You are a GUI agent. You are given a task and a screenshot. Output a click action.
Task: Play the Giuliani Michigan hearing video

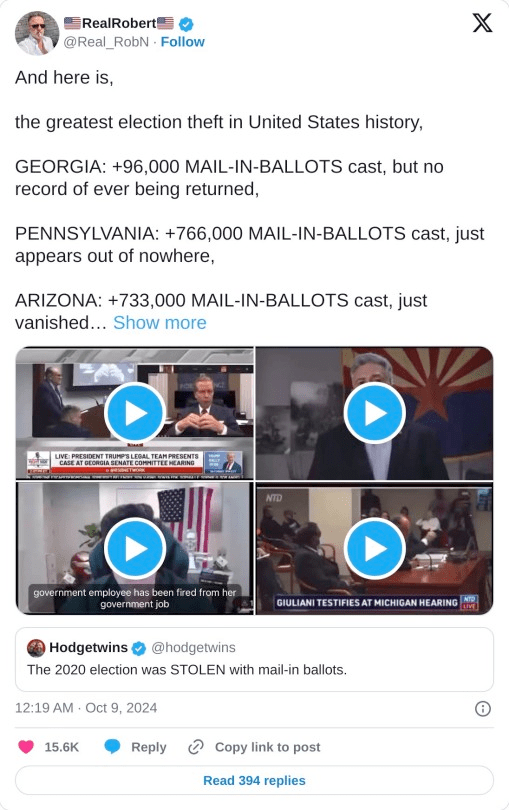(375, 549)
